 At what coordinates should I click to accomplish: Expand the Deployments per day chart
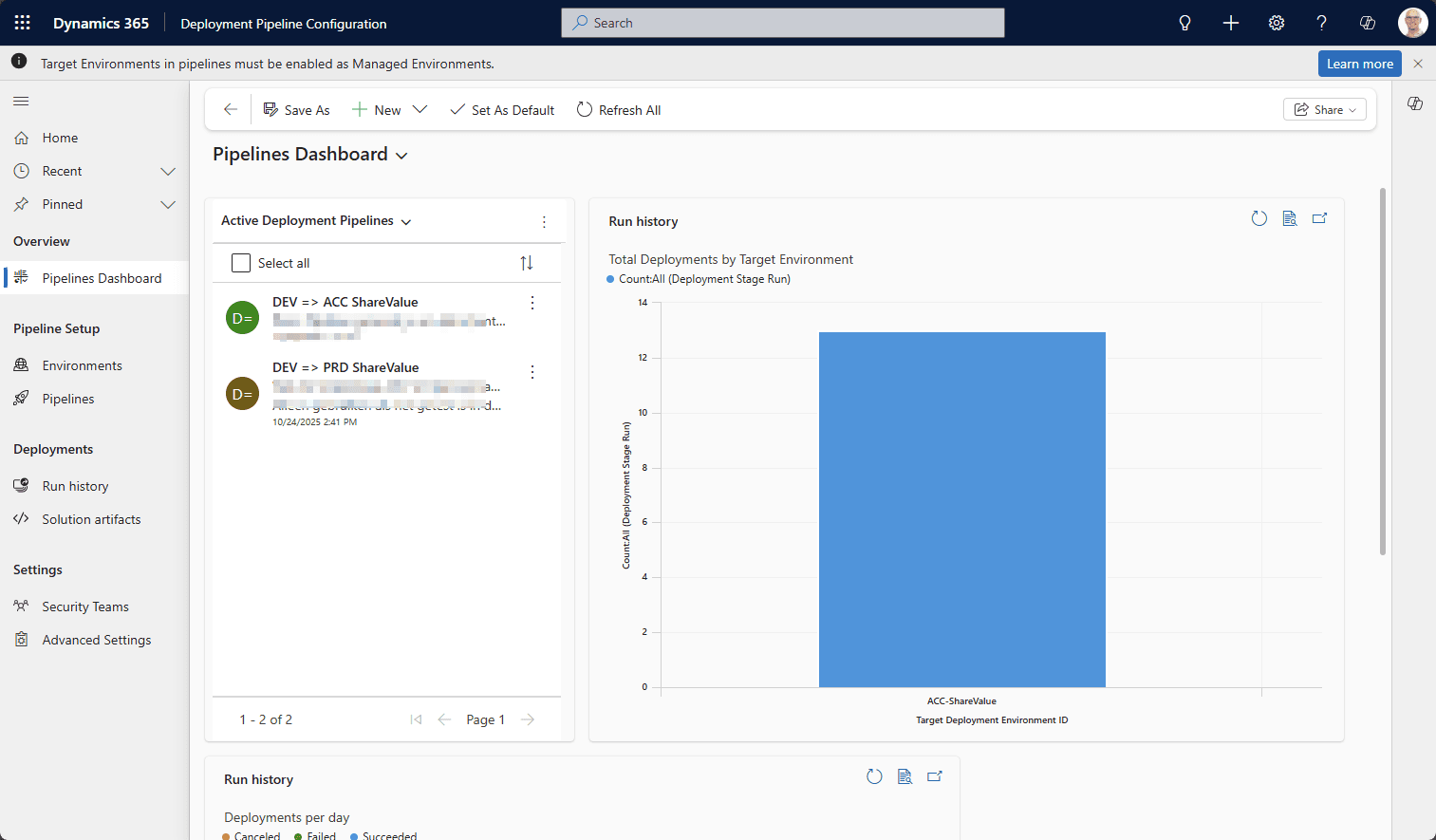935,776
